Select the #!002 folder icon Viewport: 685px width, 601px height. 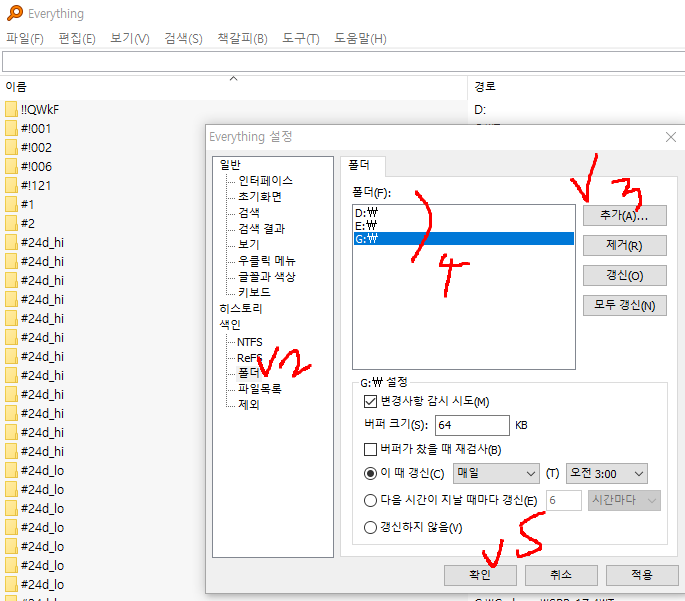click(x=11, y=147)
